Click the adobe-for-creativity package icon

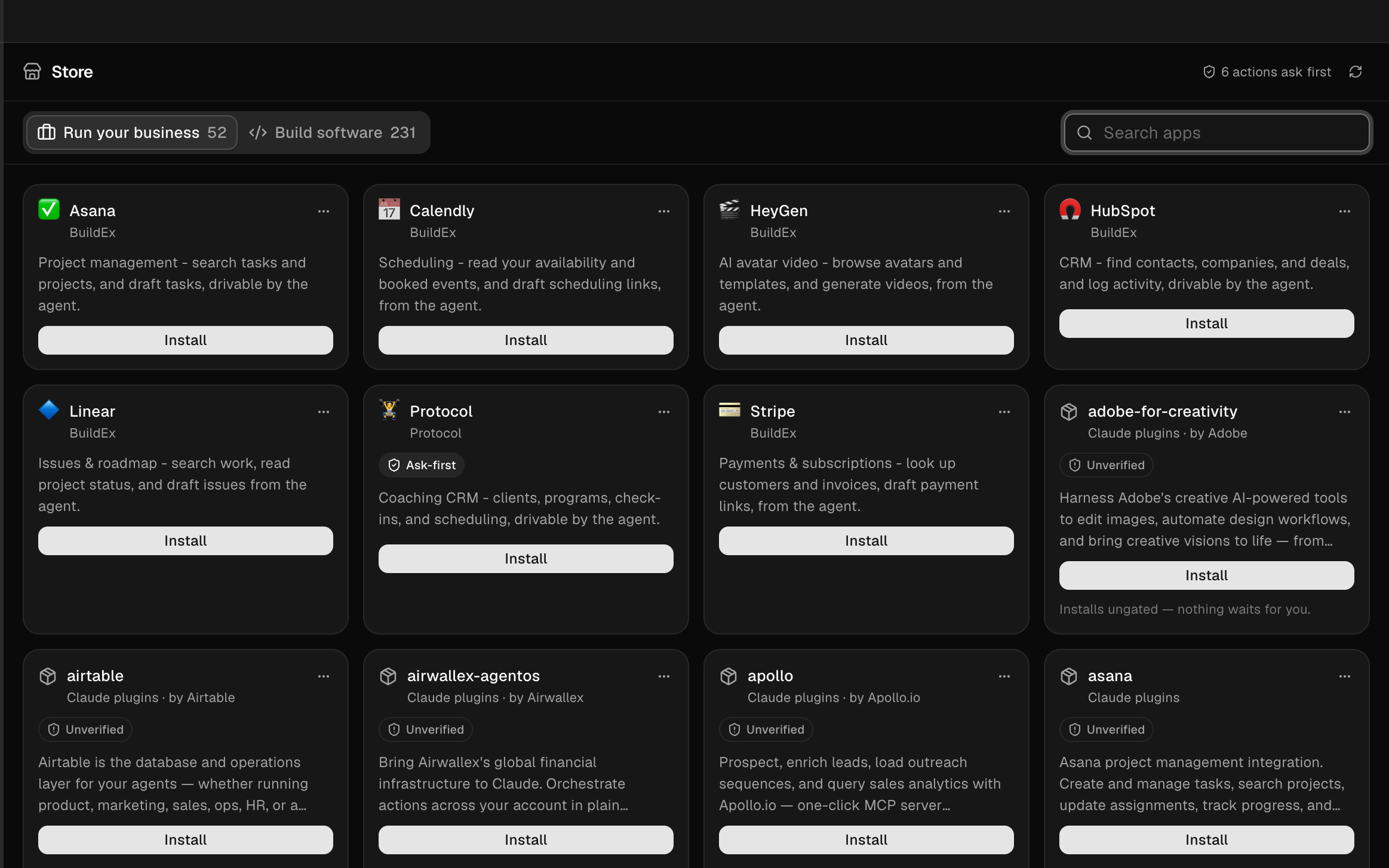(x=1069, y=411)
